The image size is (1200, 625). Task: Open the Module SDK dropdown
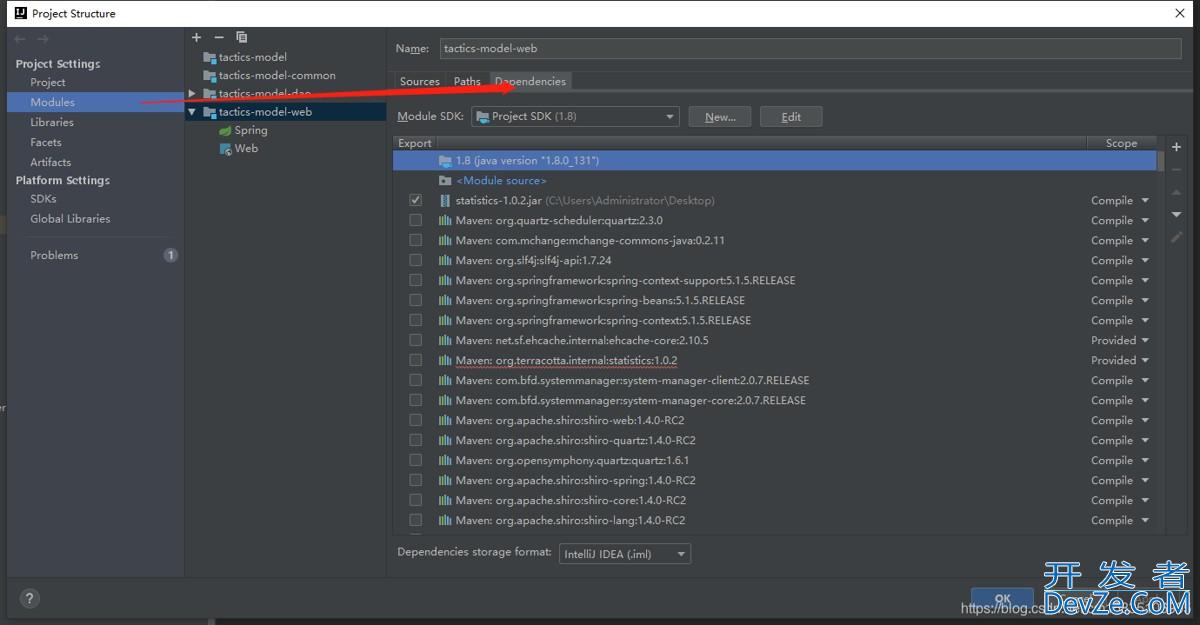tap(576, 117)
